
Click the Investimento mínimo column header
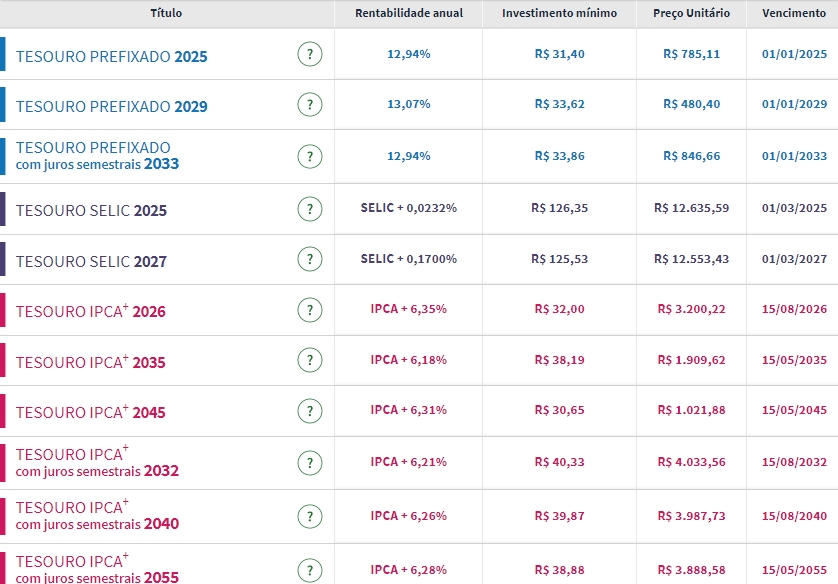[559, 14]
